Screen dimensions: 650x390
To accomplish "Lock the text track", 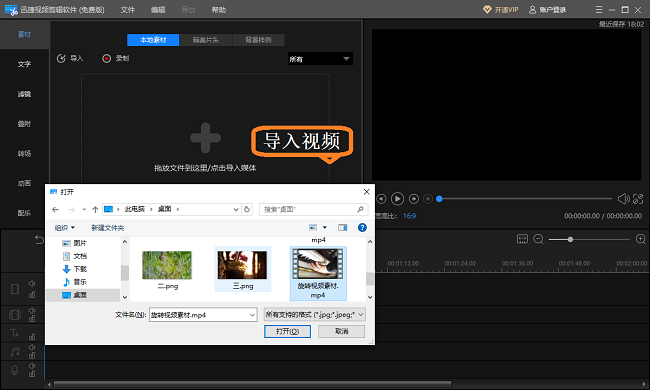I will pyautogui.click(x=32, y=337).
